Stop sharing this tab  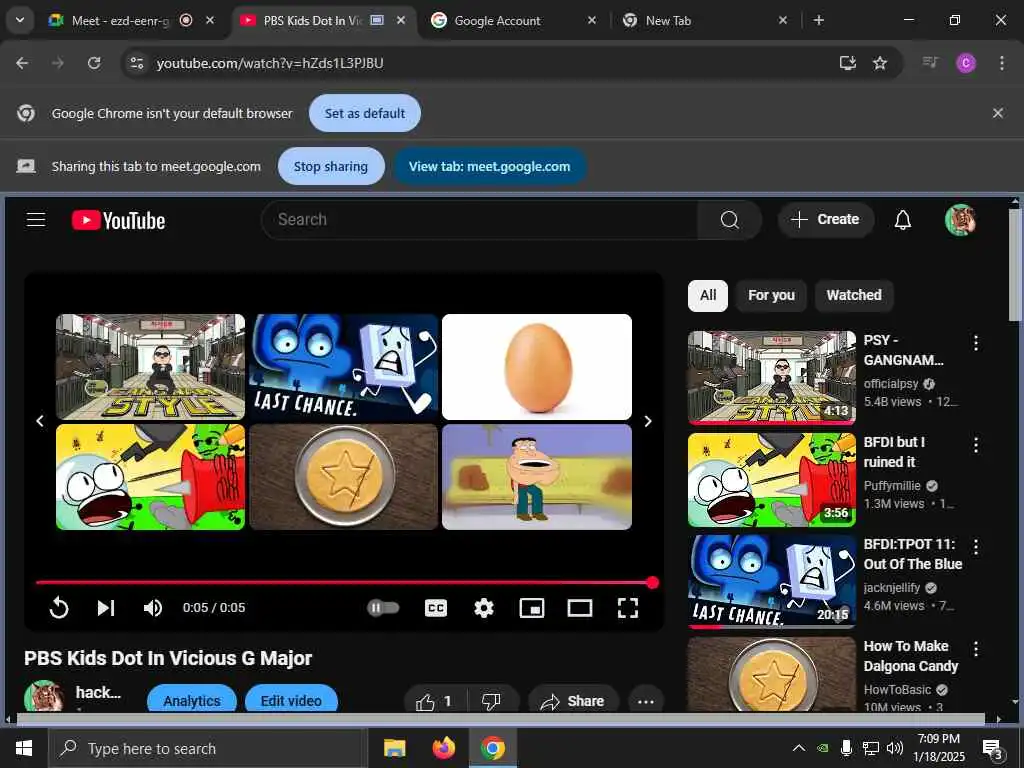[330, 167]
